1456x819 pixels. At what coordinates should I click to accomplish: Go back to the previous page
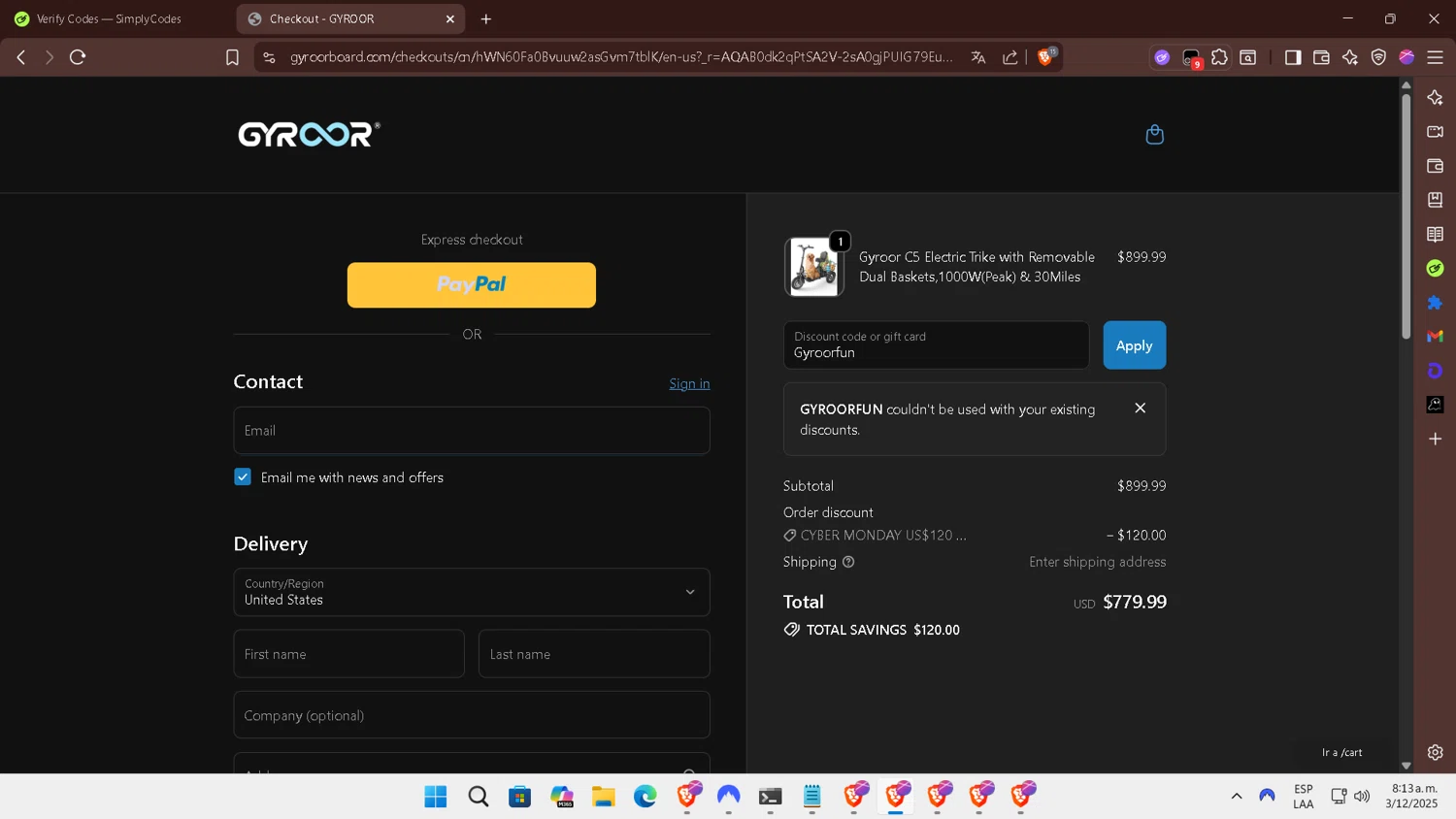(x=21, y=57)
